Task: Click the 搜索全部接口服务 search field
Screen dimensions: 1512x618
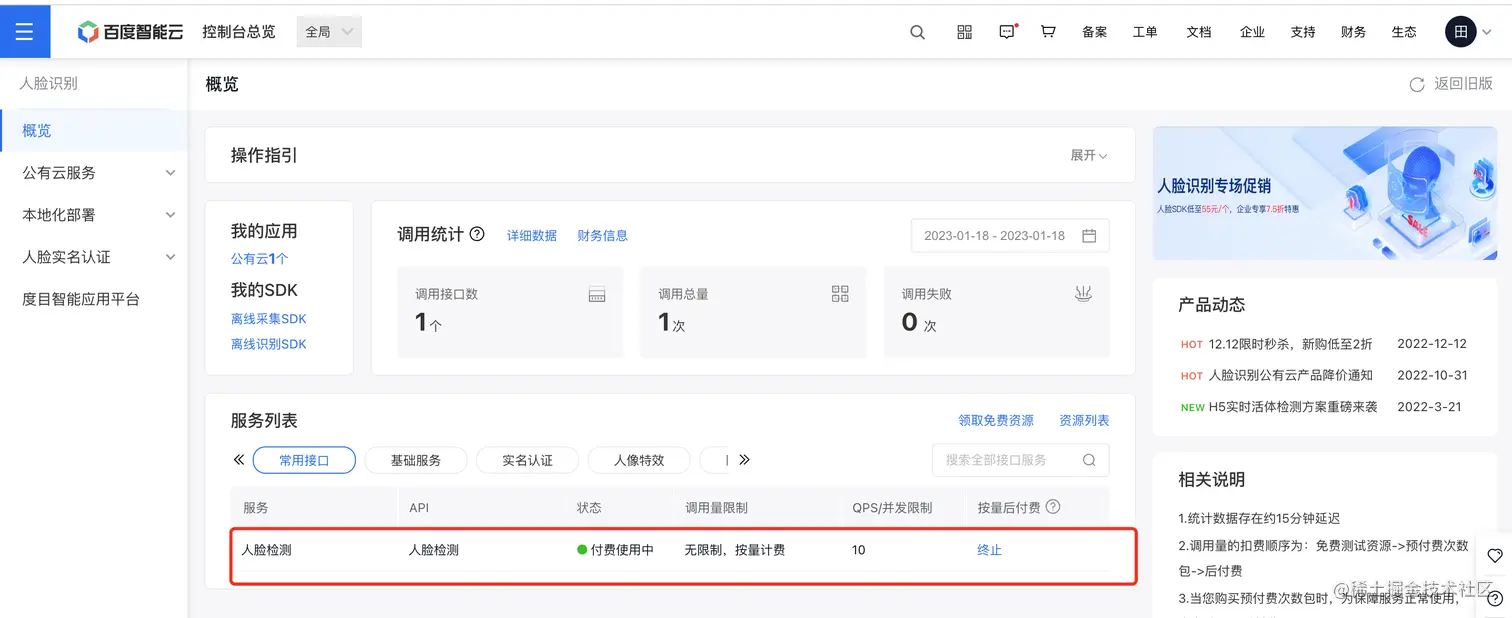Action: point(1020,460)
